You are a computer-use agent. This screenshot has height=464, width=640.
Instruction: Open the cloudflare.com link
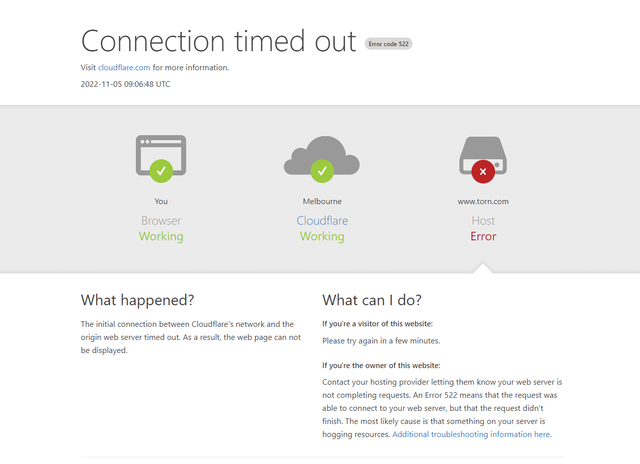coord(124,67)
